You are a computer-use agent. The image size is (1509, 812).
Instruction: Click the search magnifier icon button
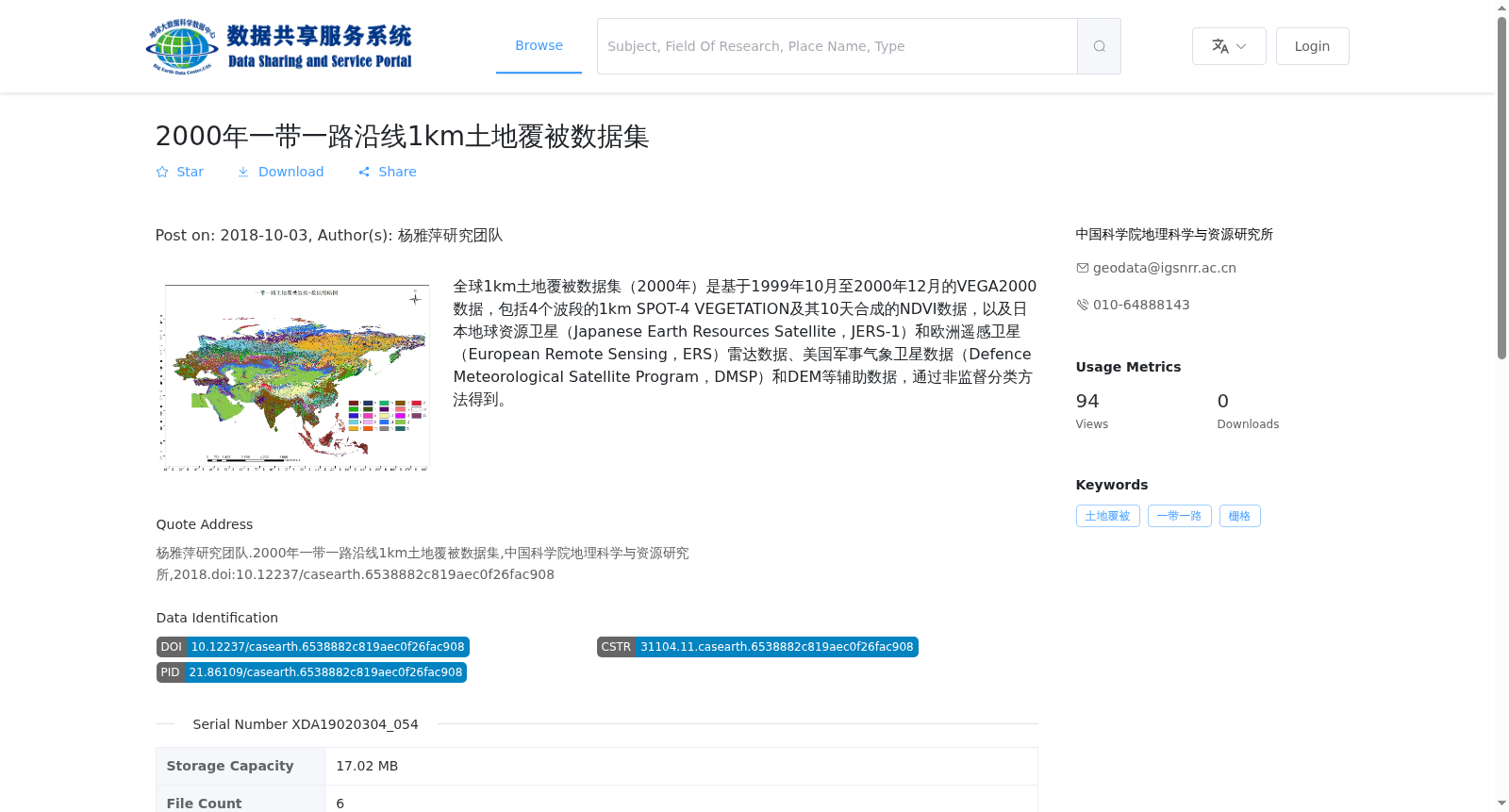click(1099, 46)
